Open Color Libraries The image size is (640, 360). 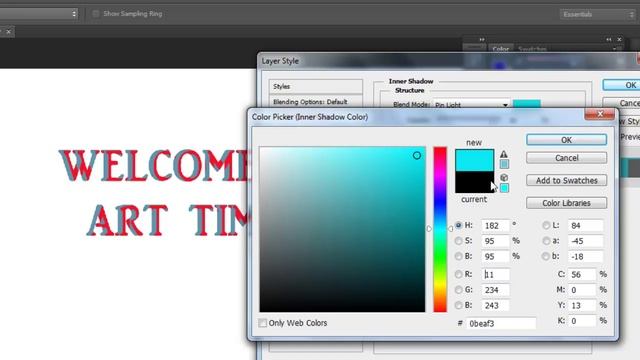click(566, 203)
